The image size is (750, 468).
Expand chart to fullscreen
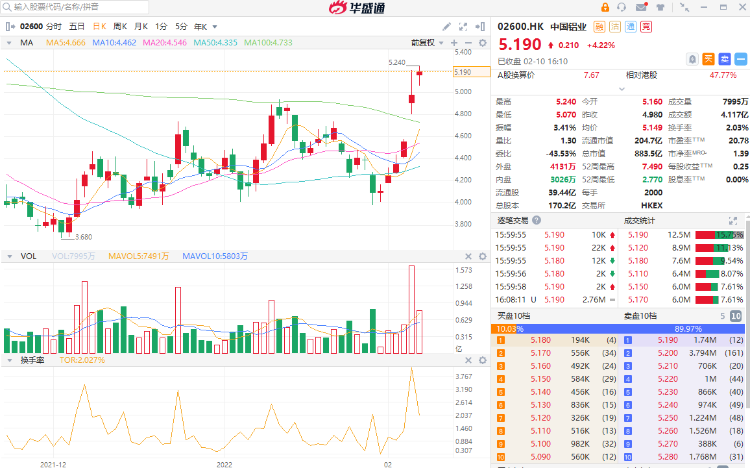(x=463, y=27)
